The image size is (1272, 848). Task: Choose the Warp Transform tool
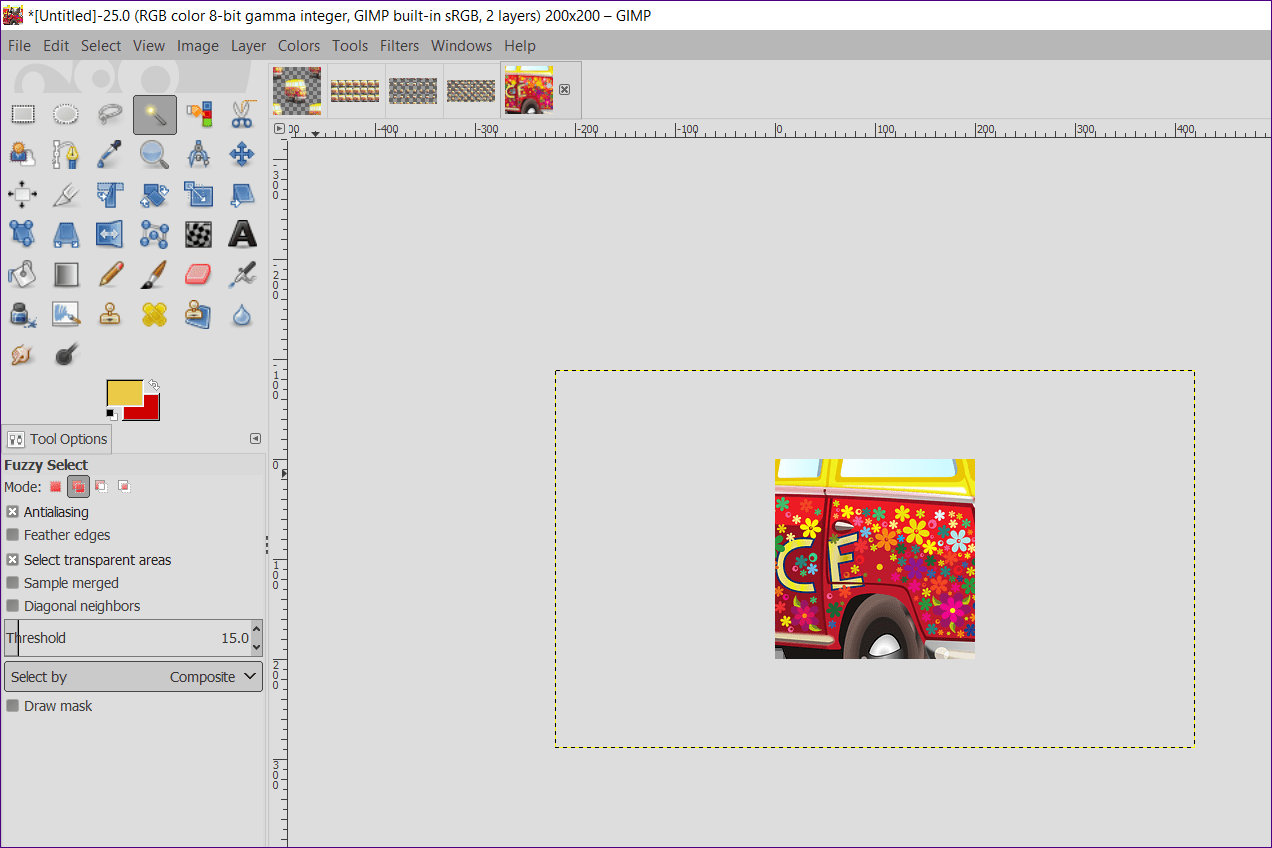click(198, 234)
